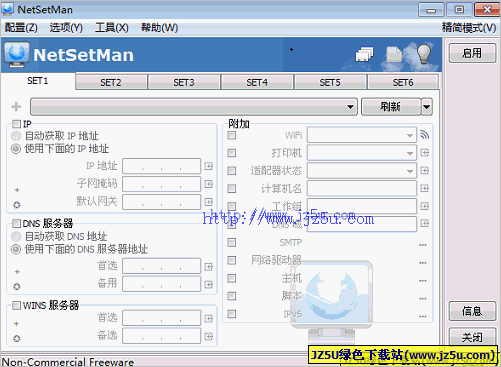501x367 pixels.
Task: Click the get-current icon beside 计算机名 field
Action: point(424,188)
